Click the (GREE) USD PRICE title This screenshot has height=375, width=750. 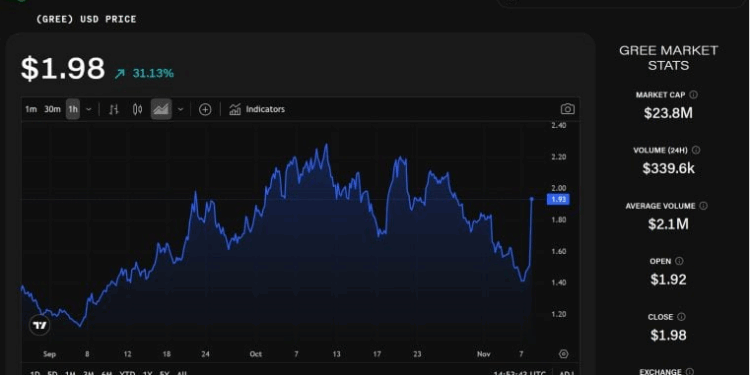click(x=86, y=19)
